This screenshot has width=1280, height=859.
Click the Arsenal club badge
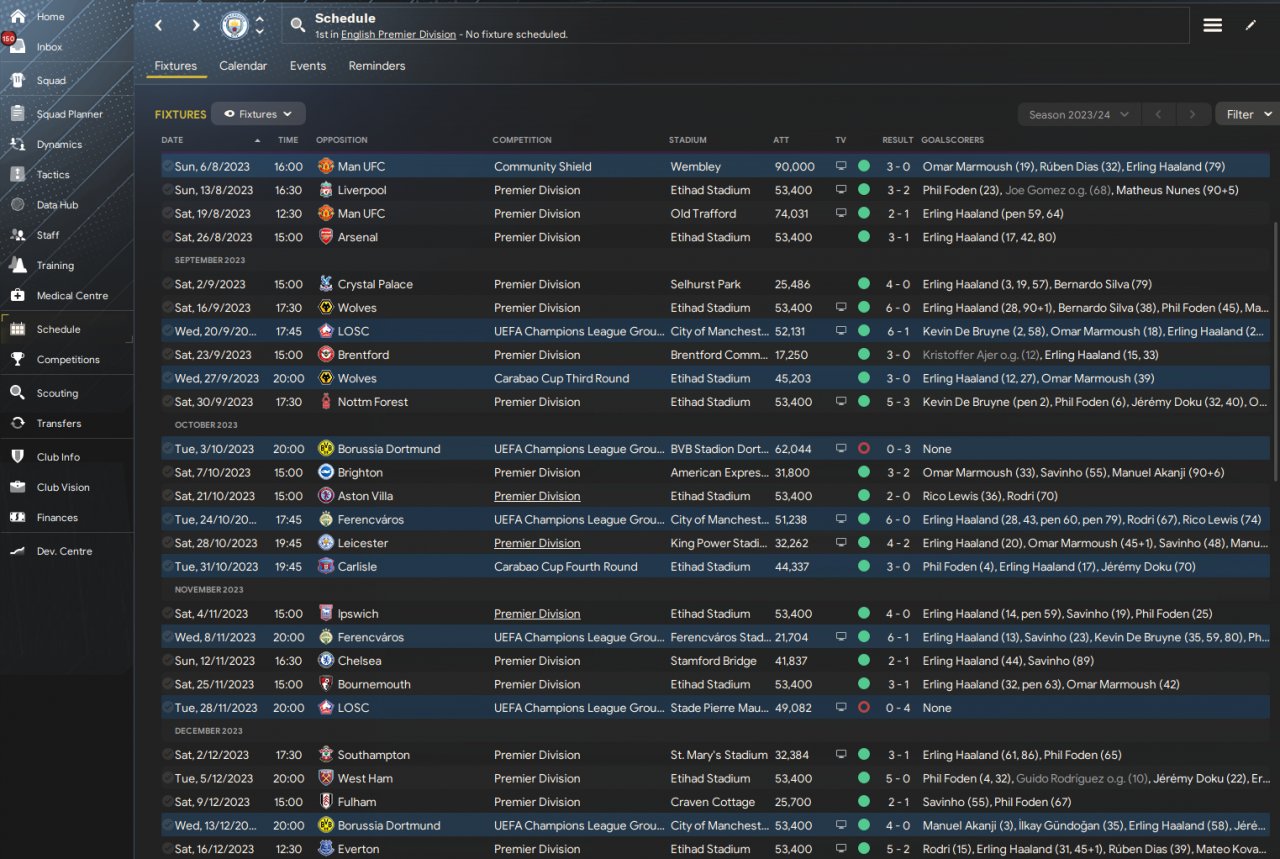(325, 237)
